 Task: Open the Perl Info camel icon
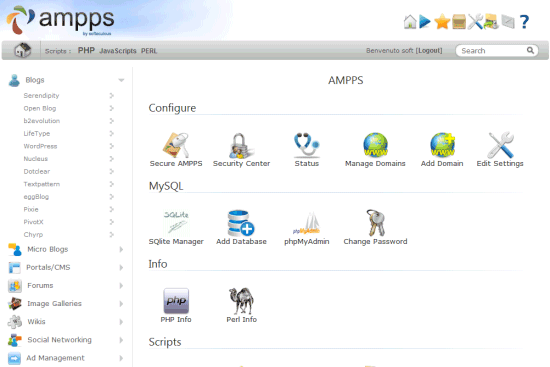241,301
